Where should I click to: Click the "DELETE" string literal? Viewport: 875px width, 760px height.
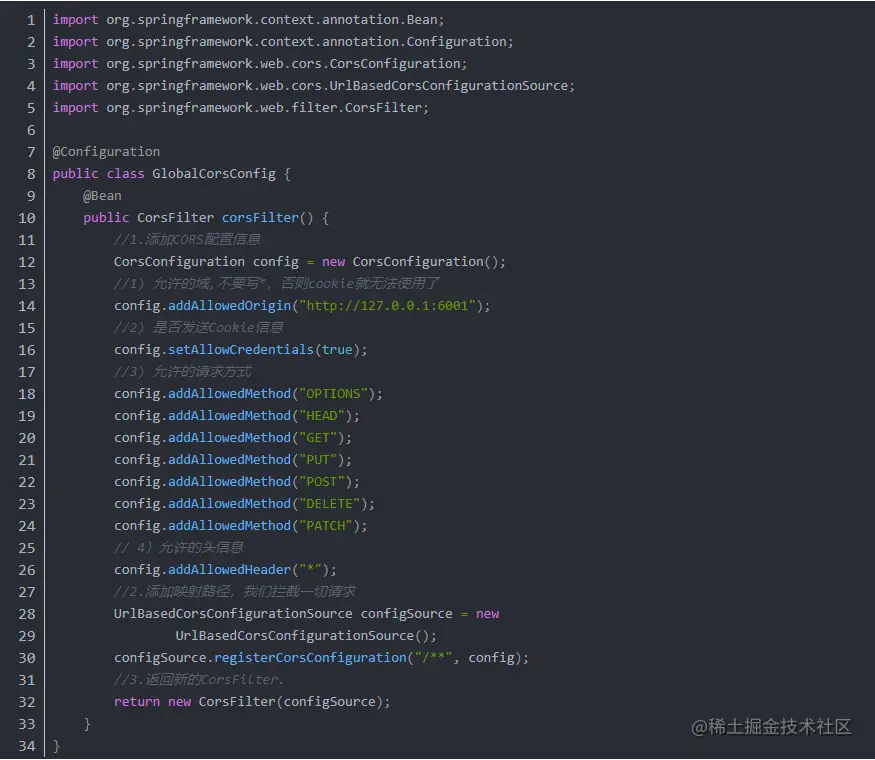click(329, 504)
